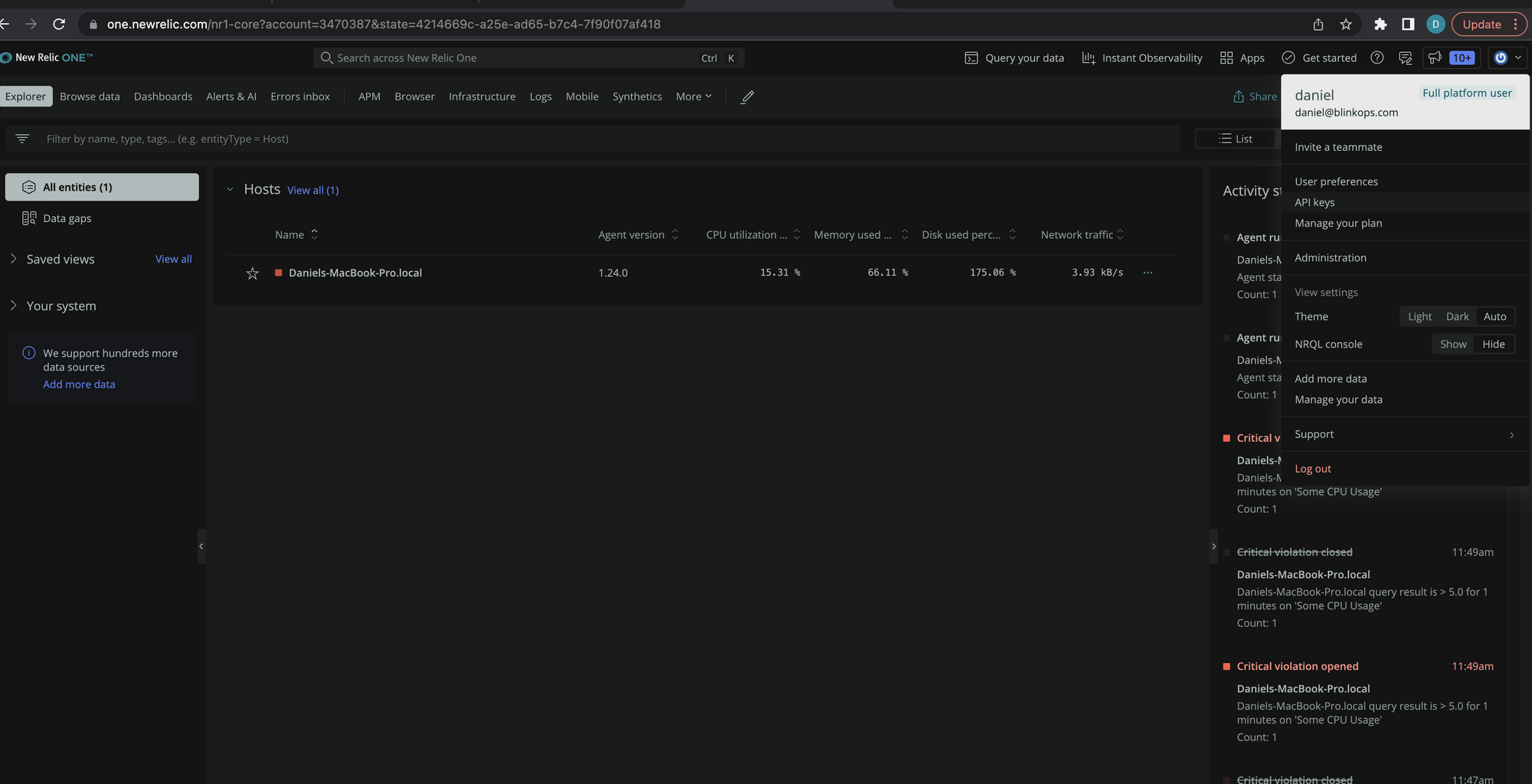The image size is (1532, 784).
Task: Open the help question mark icon
Action: 1377,58
